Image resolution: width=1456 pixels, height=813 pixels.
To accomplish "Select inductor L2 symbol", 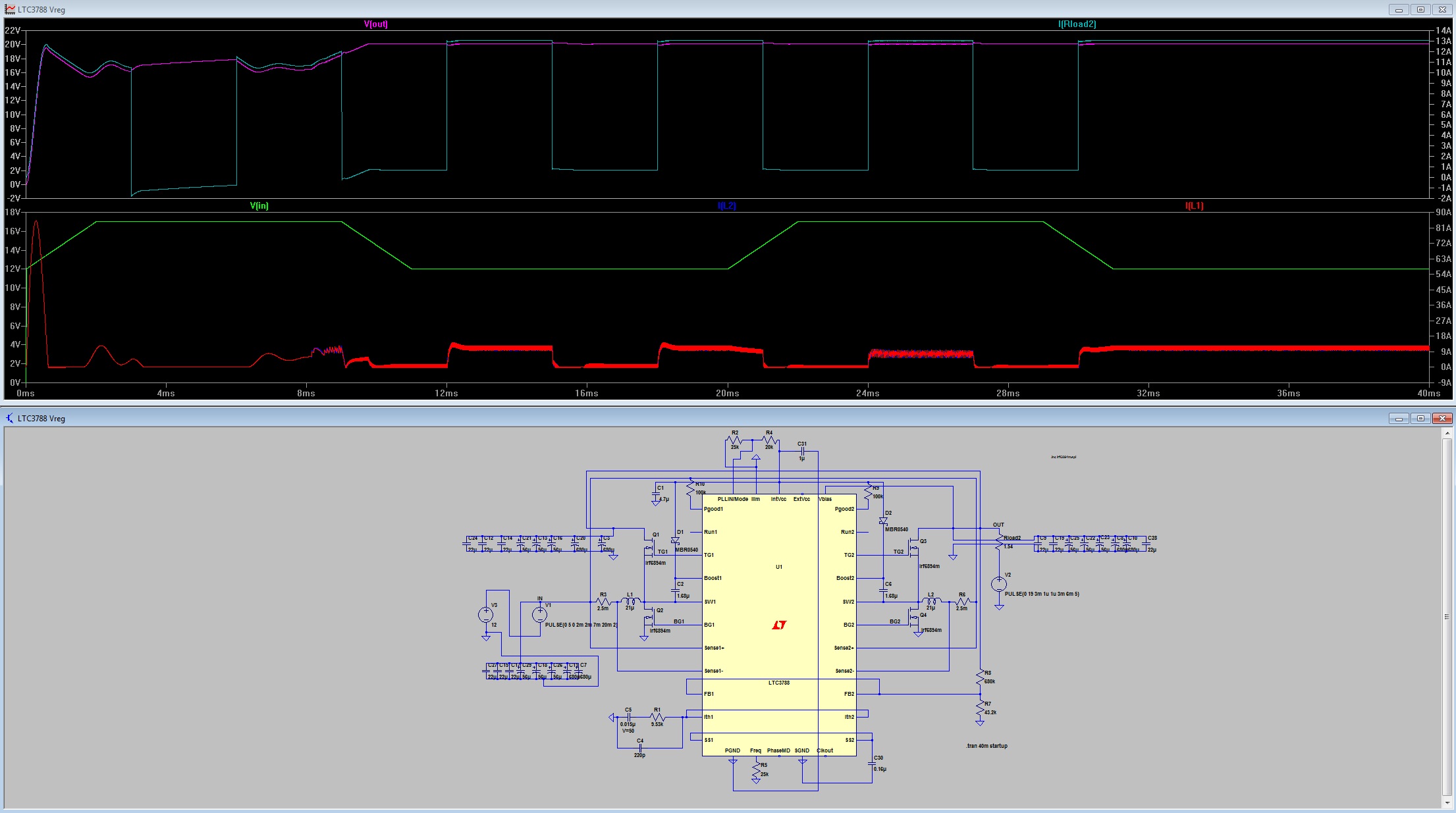I will pos(930,601).
